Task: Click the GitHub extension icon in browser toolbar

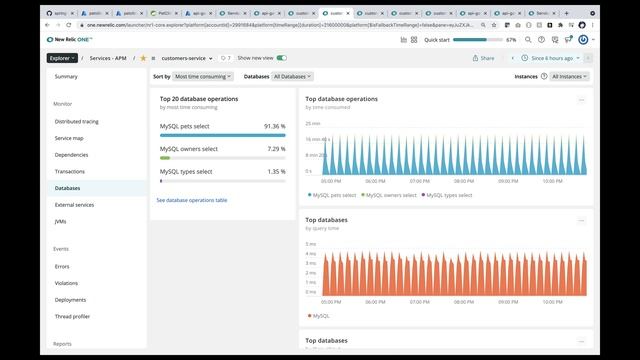Action: [582, 25]
